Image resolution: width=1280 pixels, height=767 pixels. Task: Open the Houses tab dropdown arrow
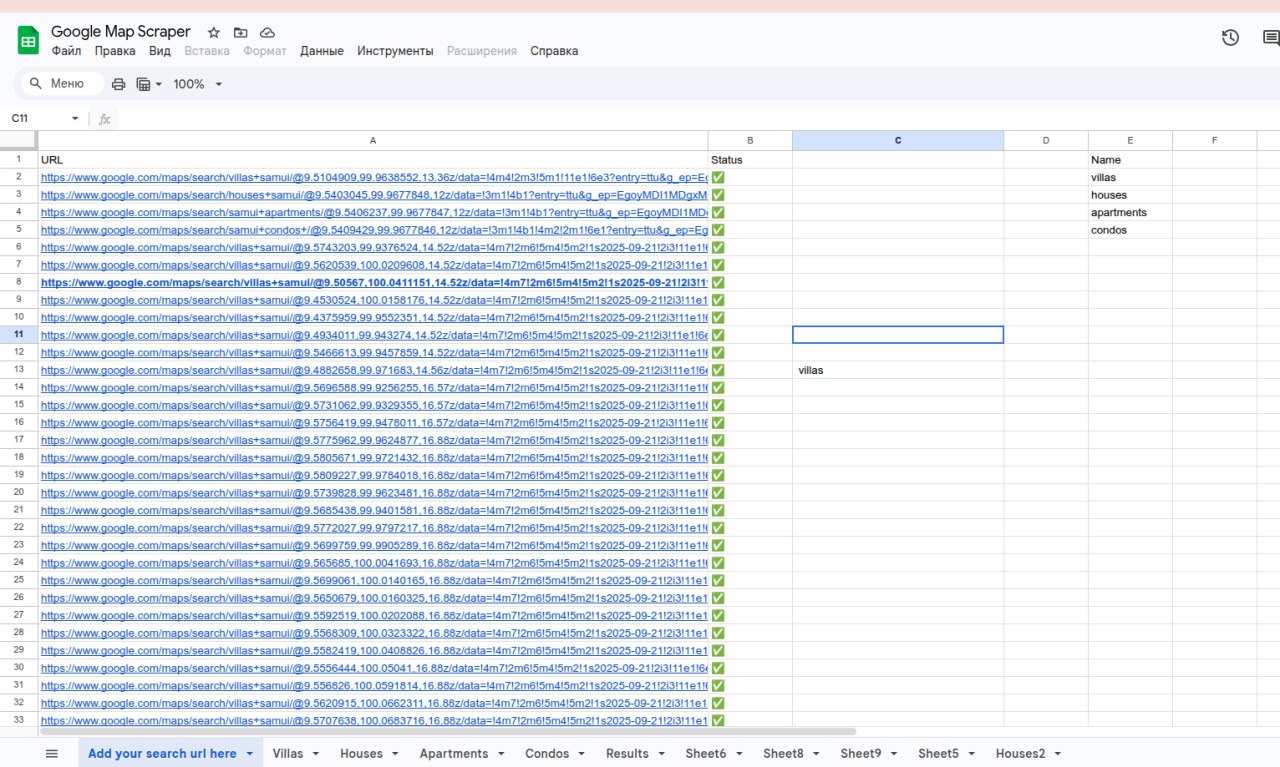point(395,754)
